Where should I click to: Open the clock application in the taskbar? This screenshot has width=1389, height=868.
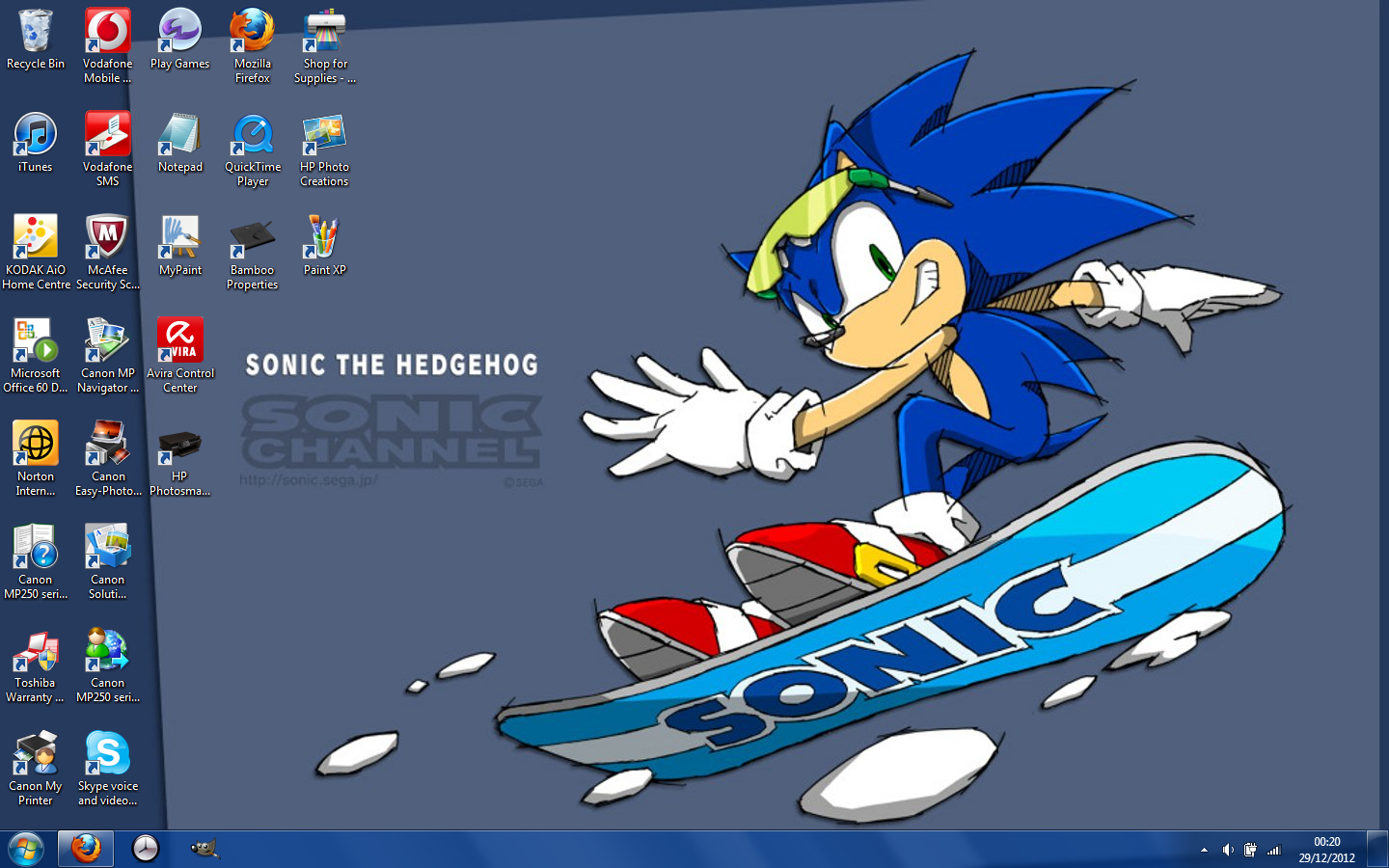pos(146,849)
